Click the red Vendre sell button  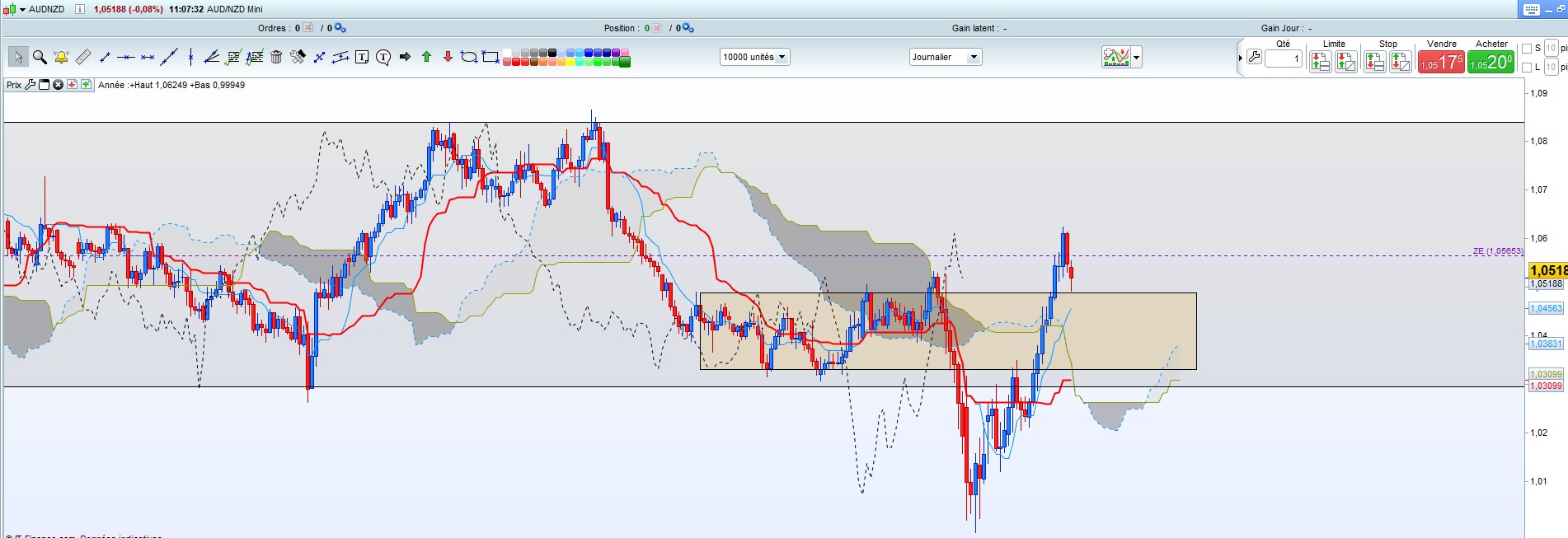(x=1441, y=62)
